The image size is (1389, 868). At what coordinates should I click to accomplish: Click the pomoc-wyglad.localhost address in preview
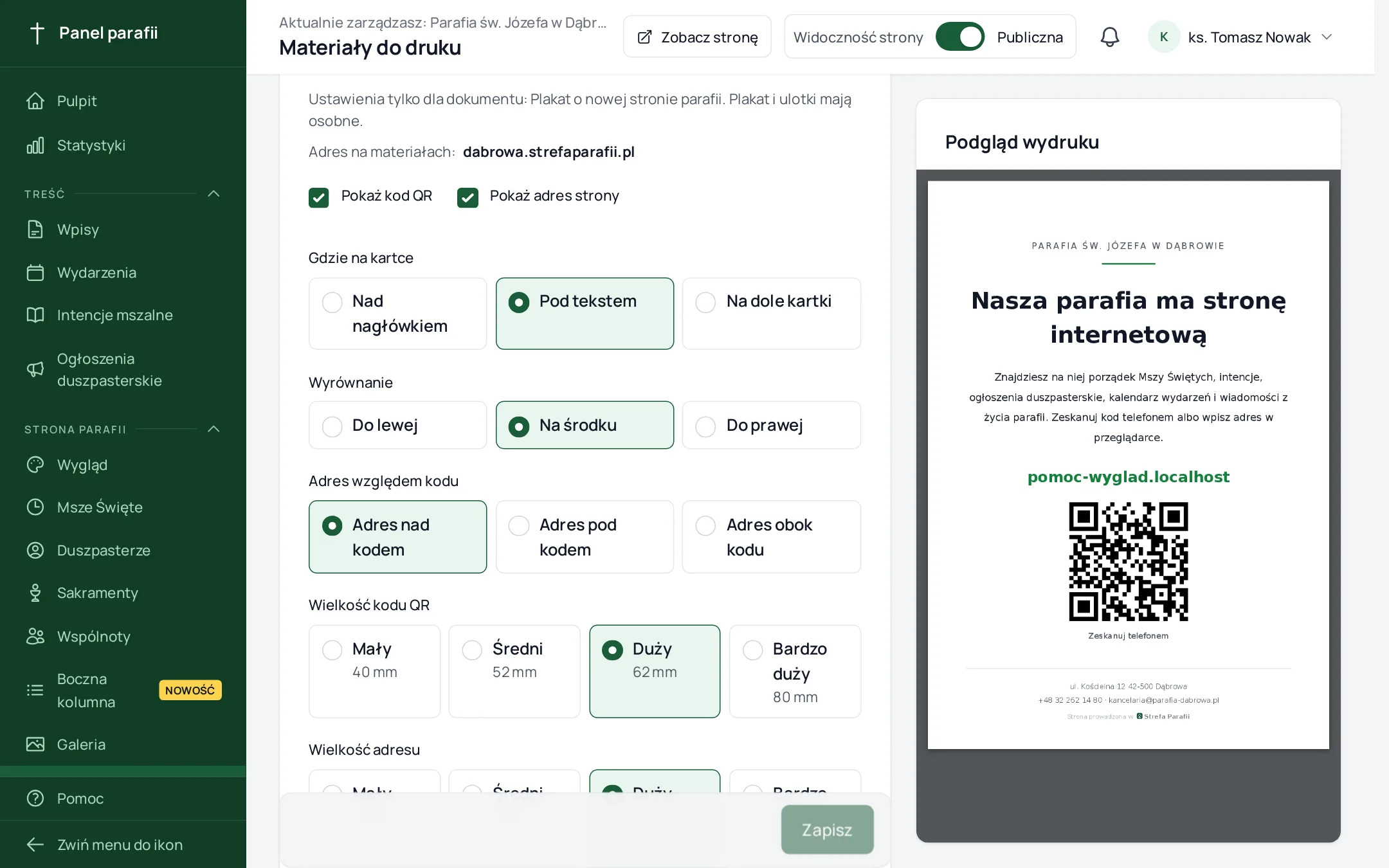coord(1129,477)
